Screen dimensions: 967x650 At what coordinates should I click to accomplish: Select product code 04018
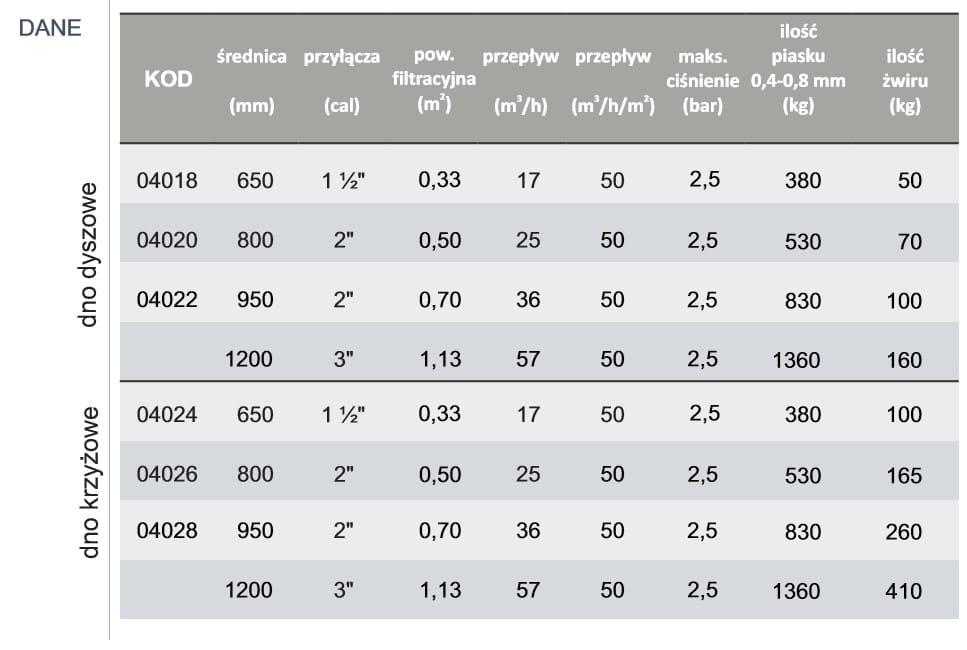pos(167,181)
